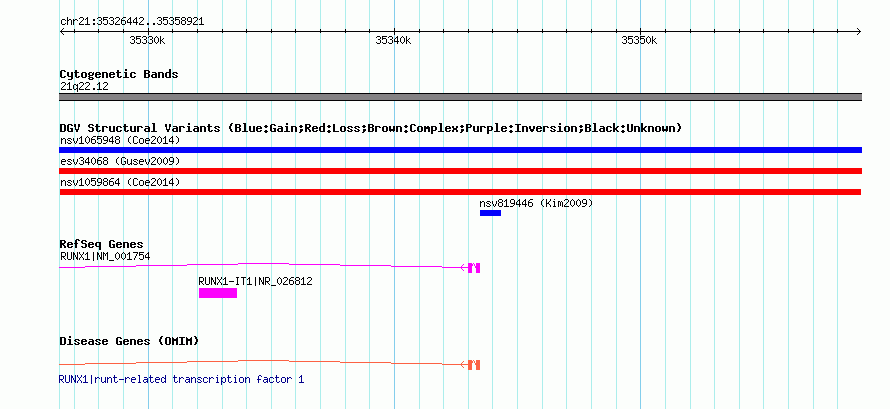Click the 35340k ruler tick label
Screen dimensions: 890x409
[393, 40]
